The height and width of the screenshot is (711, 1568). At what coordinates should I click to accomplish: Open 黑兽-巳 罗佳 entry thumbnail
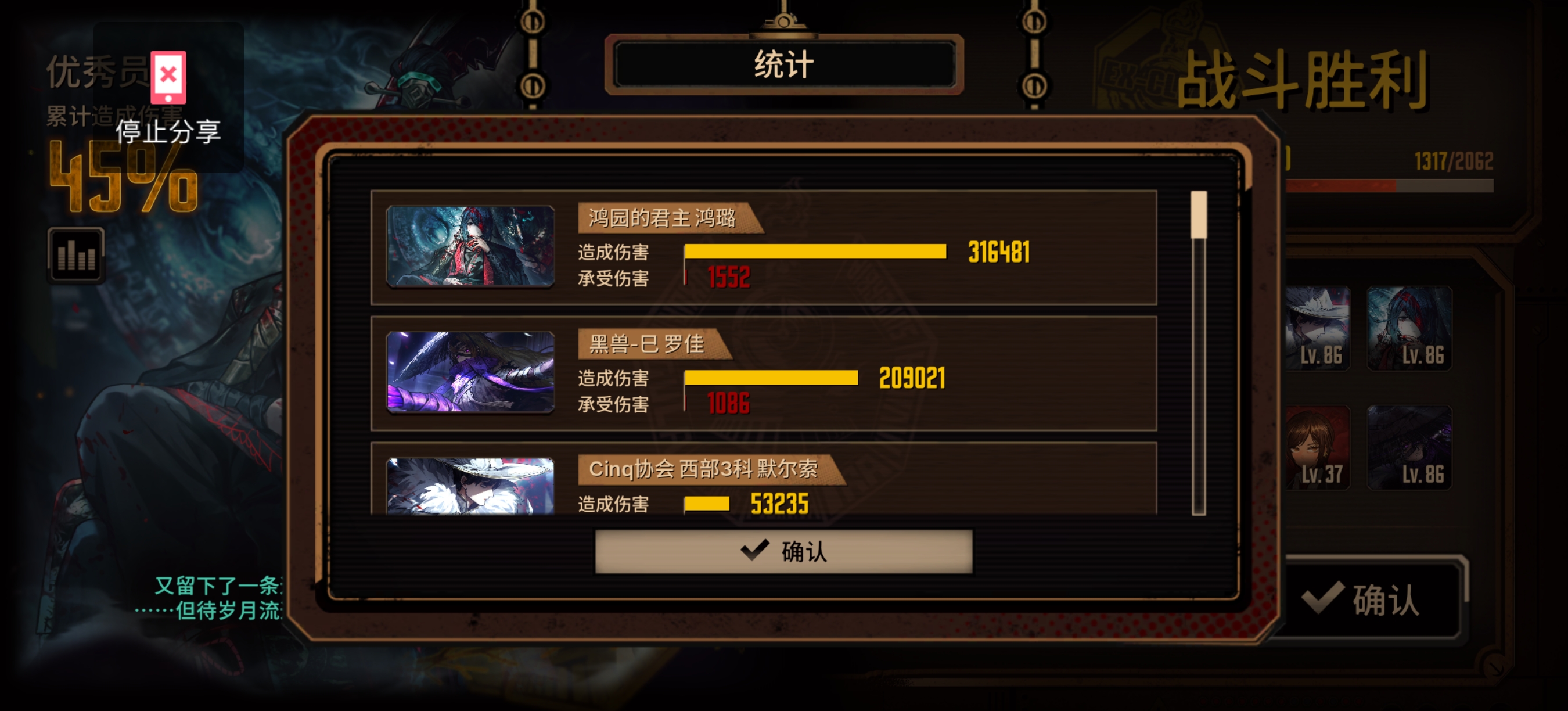[x=470, y=372]
